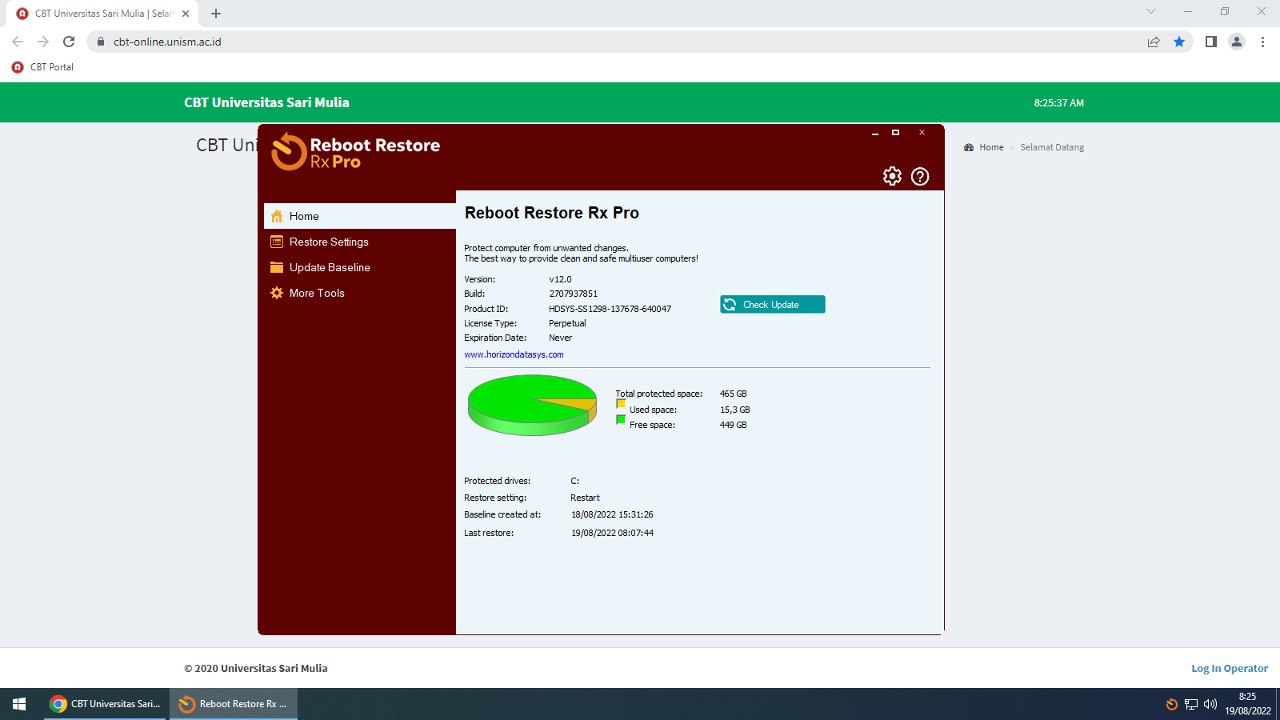Click the yellow used space swatch
Viewport: 1280px width, 720px height.
coord(621,403)
